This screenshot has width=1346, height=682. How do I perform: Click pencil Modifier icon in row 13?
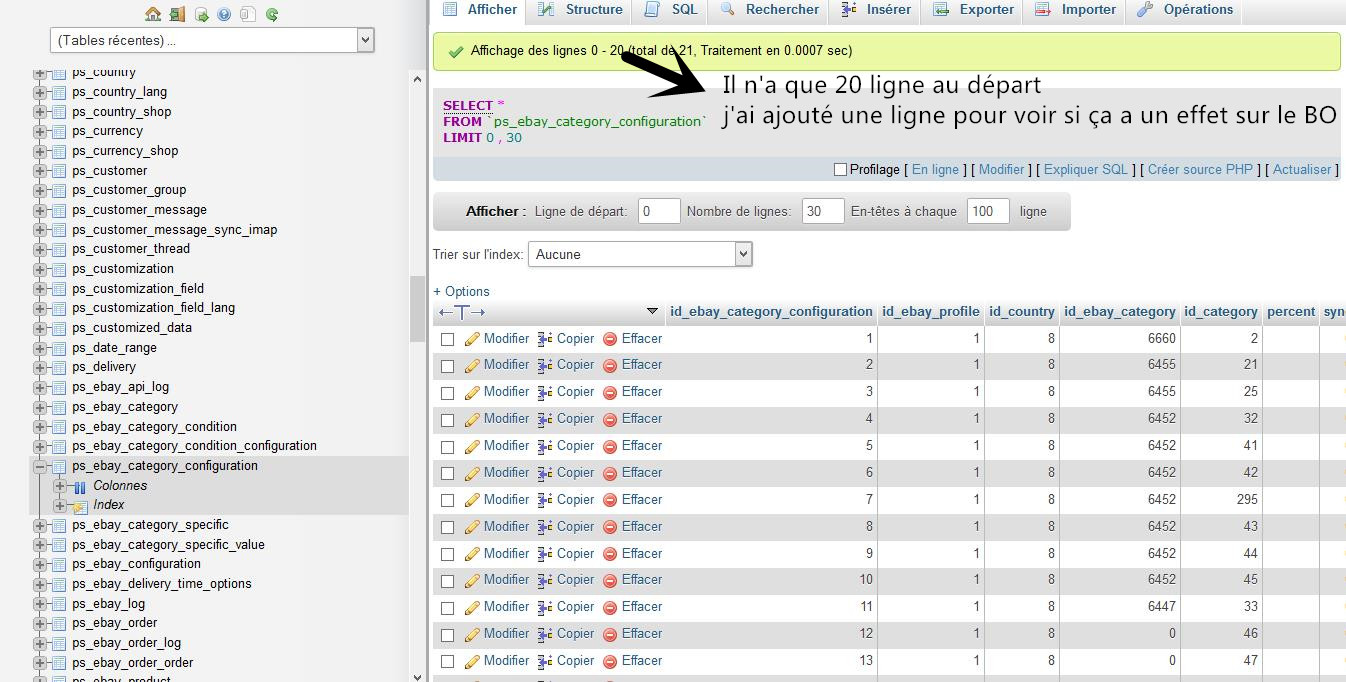(x=472, y=661)
